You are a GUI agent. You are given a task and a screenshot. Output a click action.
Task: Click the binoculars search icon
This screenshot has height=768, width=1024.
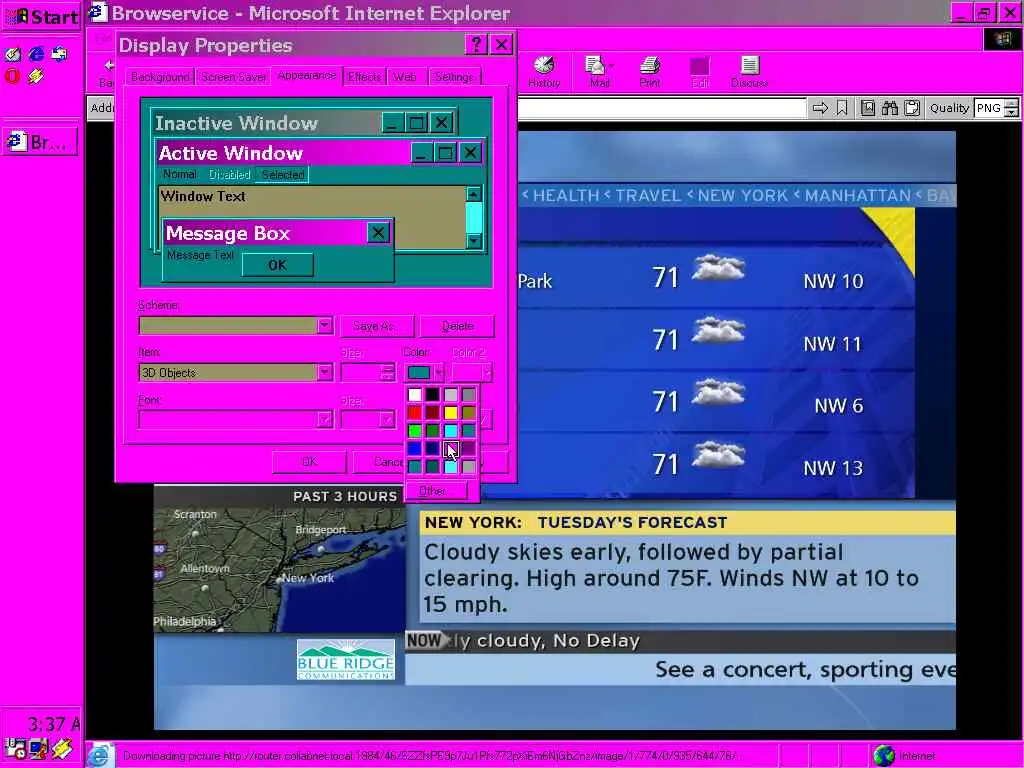[x=889, y=108]
